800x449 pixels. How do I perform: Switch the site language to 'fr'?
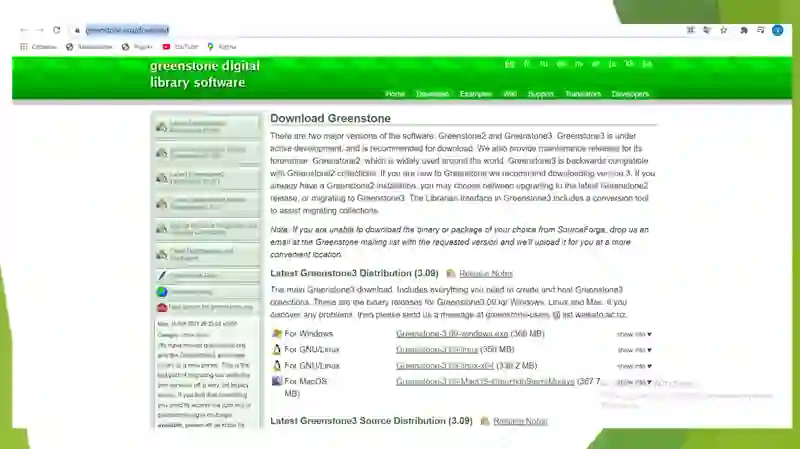coord(527,64)
